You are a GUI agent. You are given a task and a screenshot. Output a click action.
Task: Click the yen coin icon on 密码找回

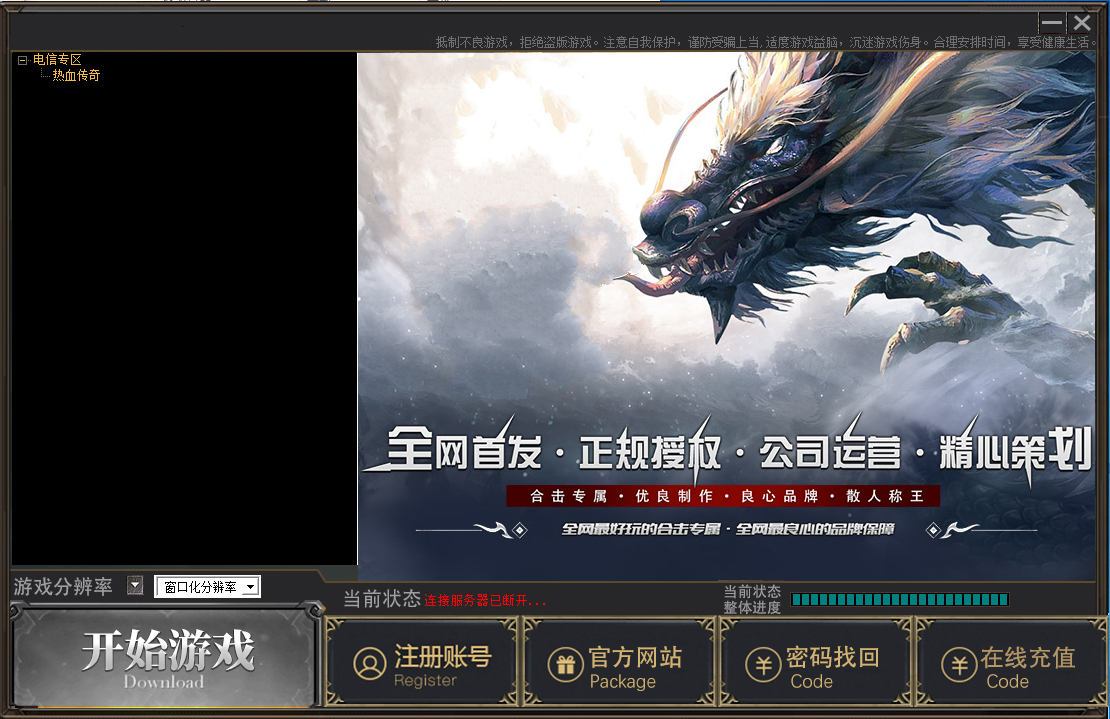(763, 665)
